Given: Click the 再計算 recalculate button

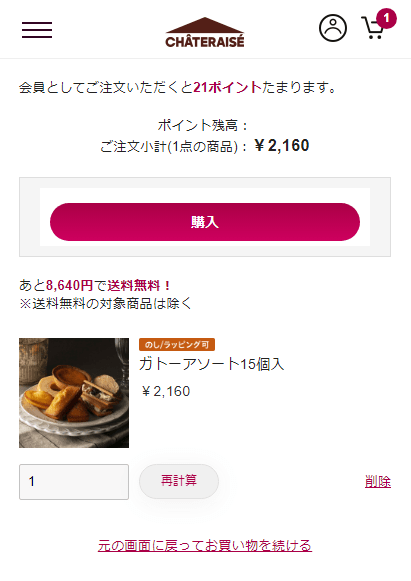Looking at the screenshot, I should tap(179, 481).
